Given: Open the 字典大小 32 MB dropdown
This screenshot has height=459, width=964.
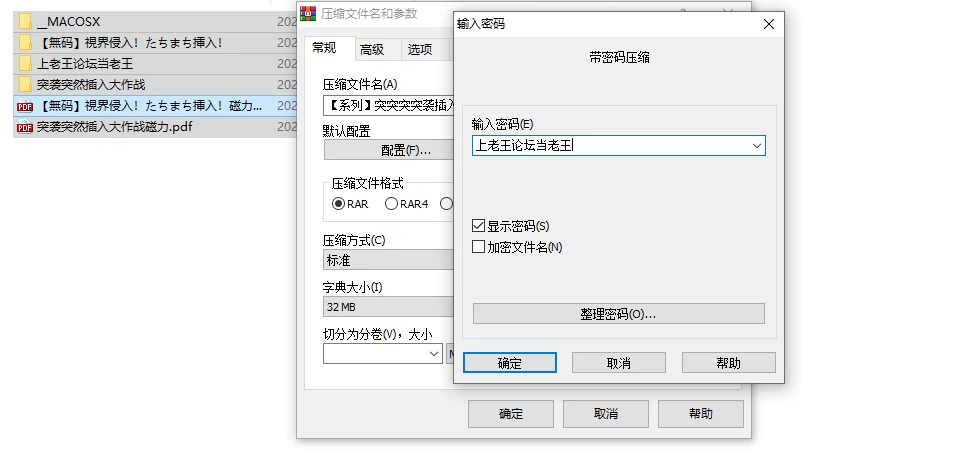Looking at the screenshot, I should (x=388, y=307).
